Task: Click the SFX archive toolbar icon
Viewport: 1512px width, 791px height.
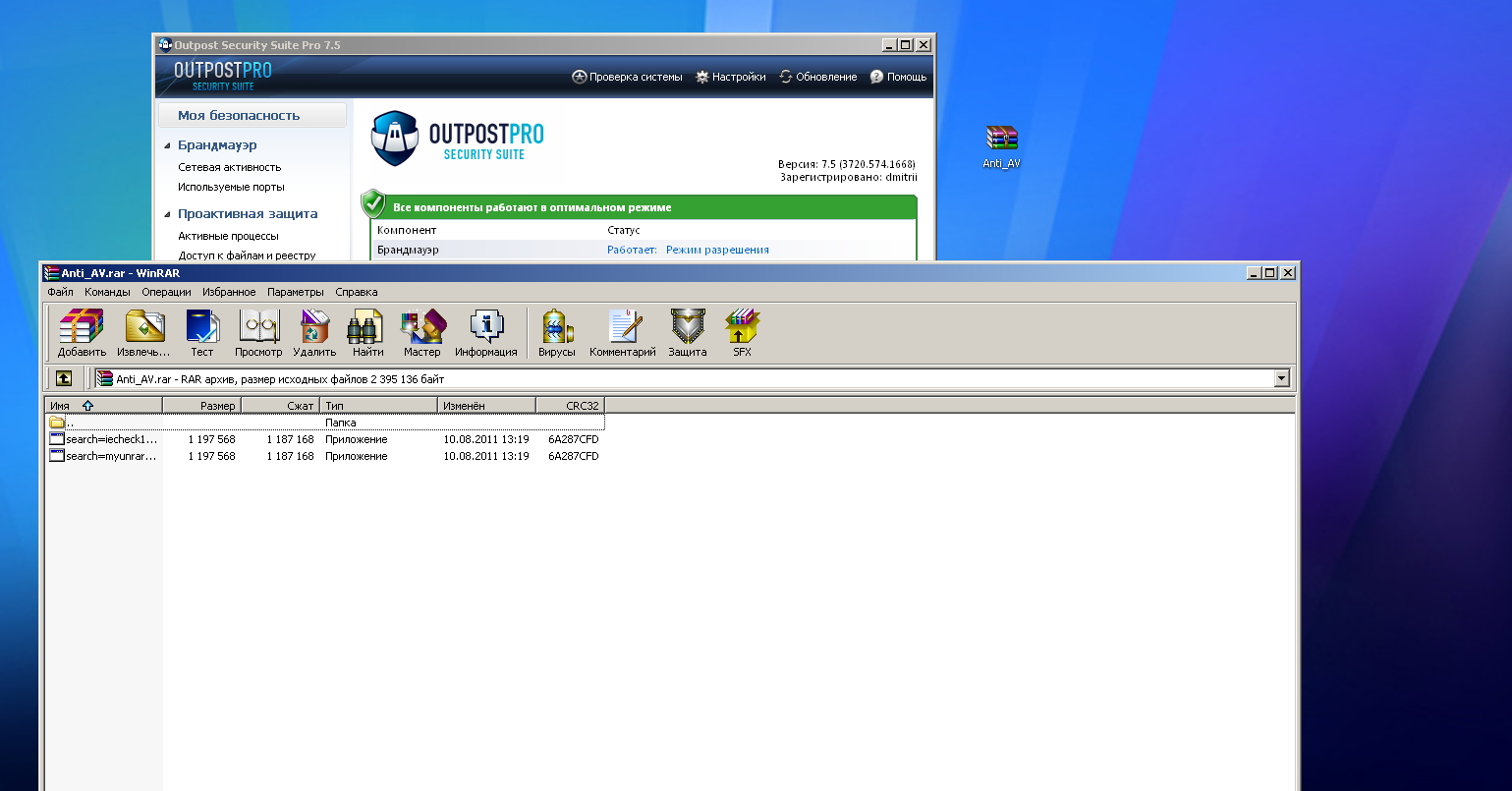Action: 742,333
